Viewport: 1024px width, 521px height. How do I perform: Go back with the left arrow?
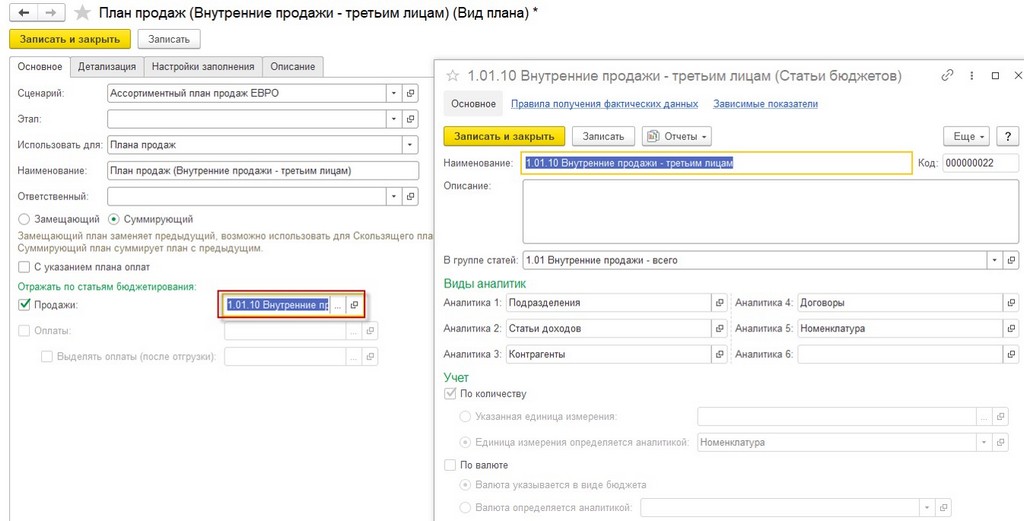(24, 12)
